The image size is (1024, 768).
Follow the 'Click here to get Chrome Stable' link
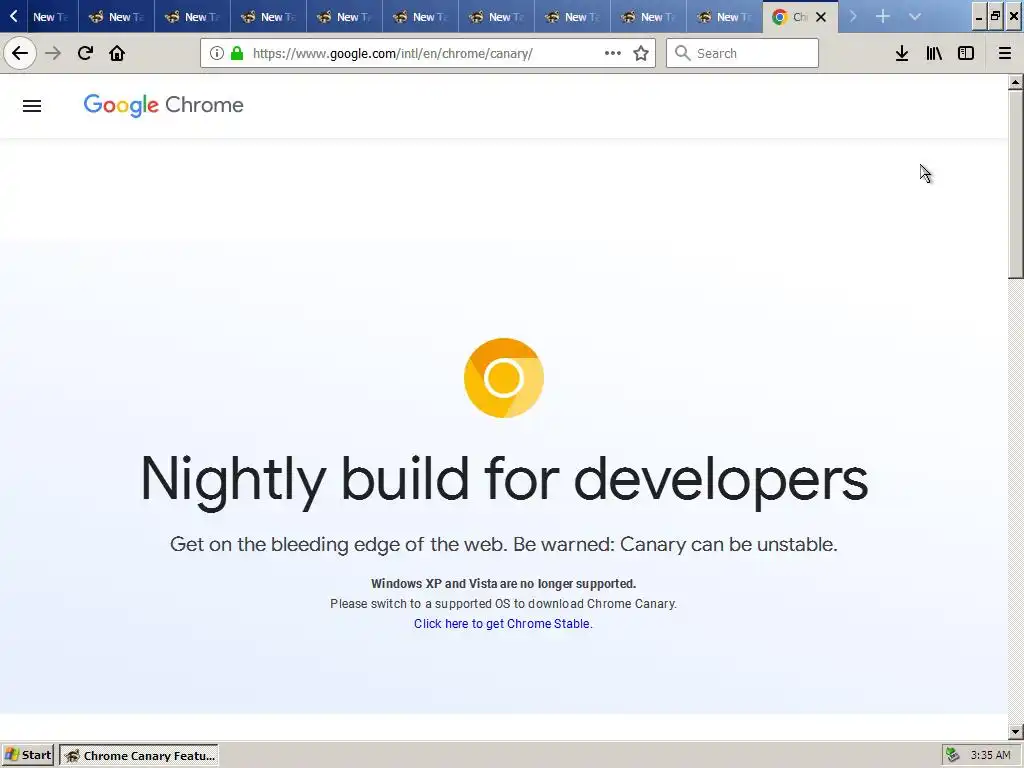click(503, 624)
